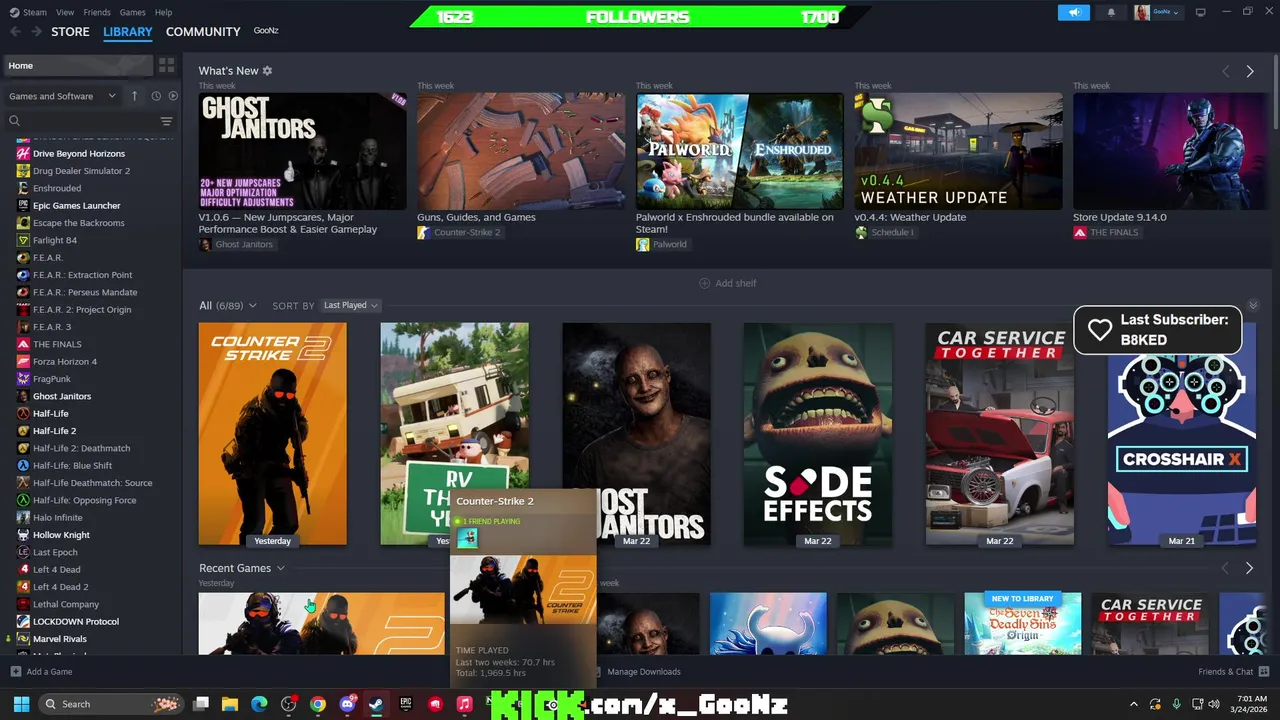Open Friends & Chat icon
The height and width of the screenshot is (720, 1280).
pyautogui.click(x=1264, y=672)
